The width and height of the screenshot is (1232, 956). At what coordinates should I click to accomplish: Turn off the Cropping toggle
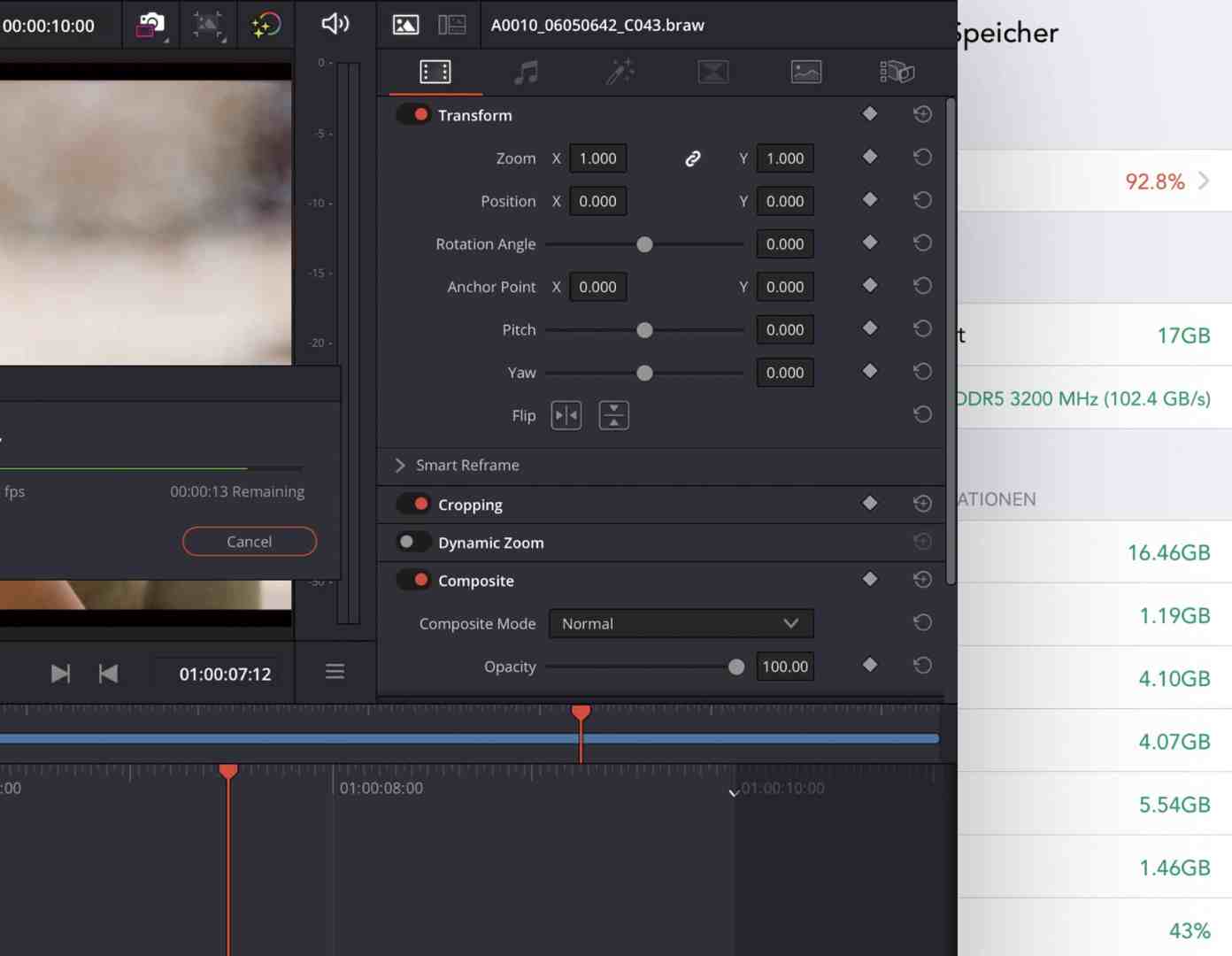(x=413, y=504)
